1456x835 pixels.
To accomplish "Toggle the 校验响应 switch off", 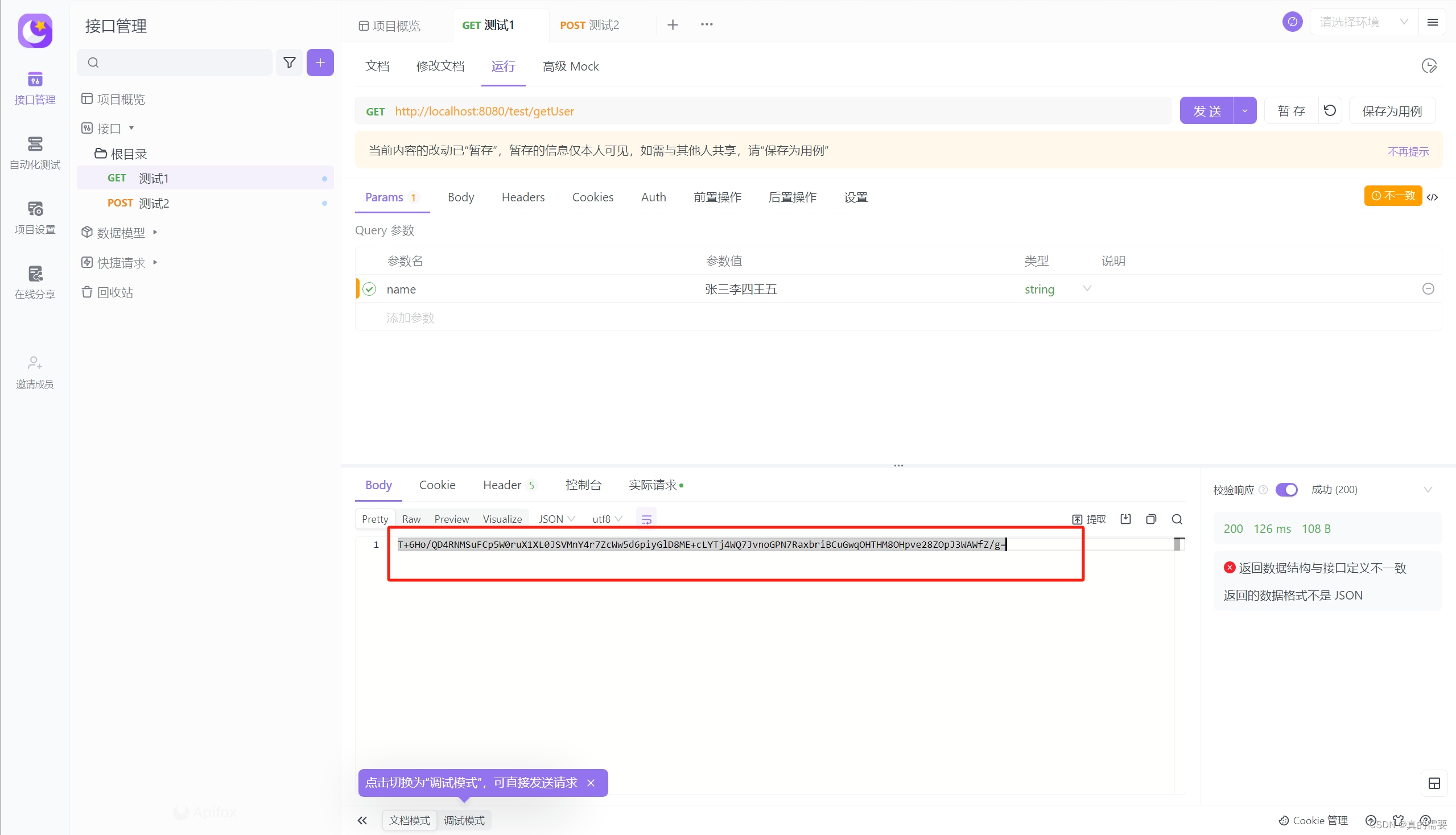I will [1287, 489].
